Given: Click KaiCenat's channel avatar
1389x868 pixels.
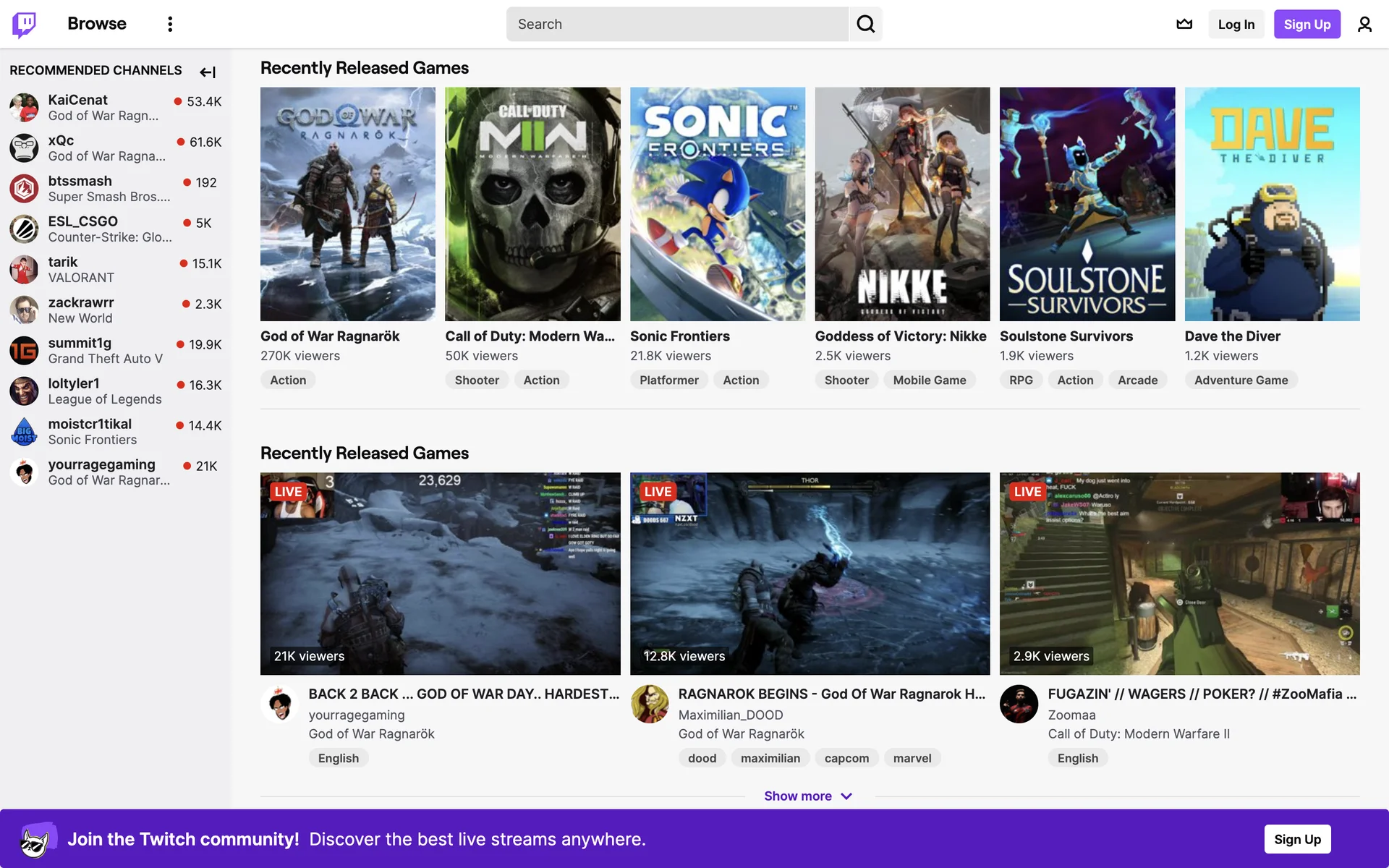Looking at the screenshot, I should pos(24,107).
